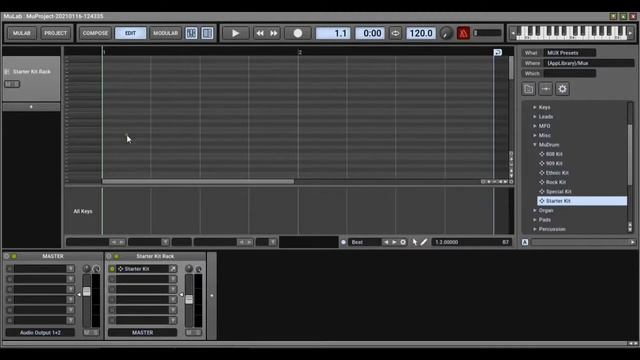Click the All Keys lane label
The width and height of the screenshot is (640, 360).
point(83,211)
